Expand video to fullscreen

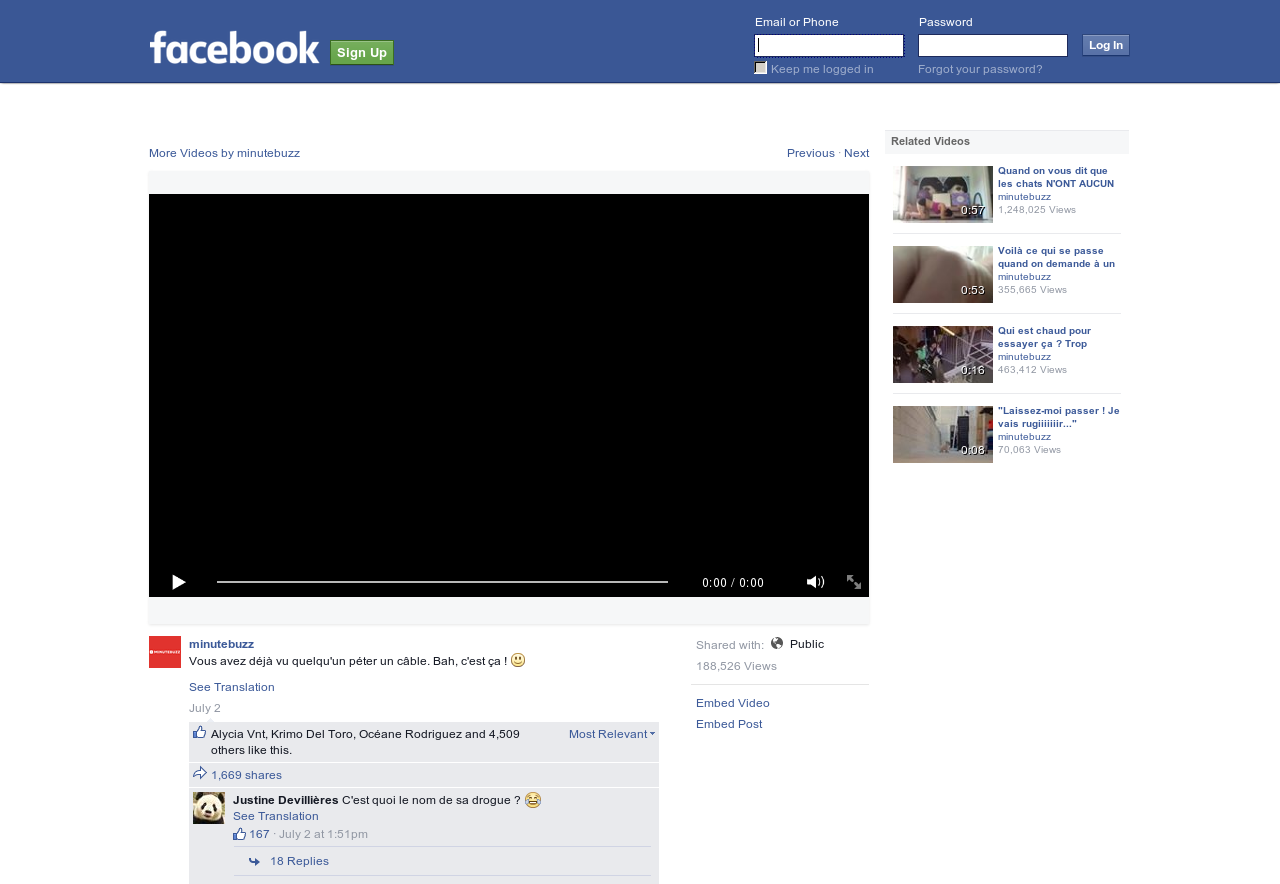tap(854, 582)
